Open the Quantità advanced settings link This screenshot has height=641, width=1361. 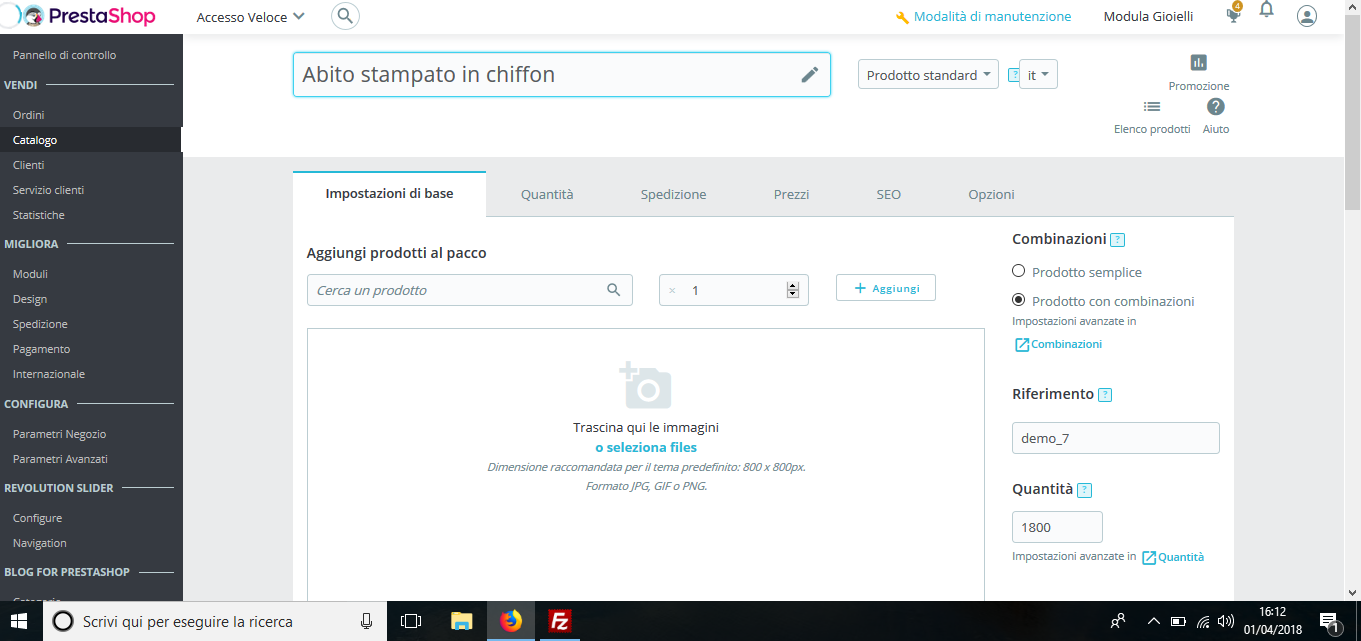coord(1173,557)
